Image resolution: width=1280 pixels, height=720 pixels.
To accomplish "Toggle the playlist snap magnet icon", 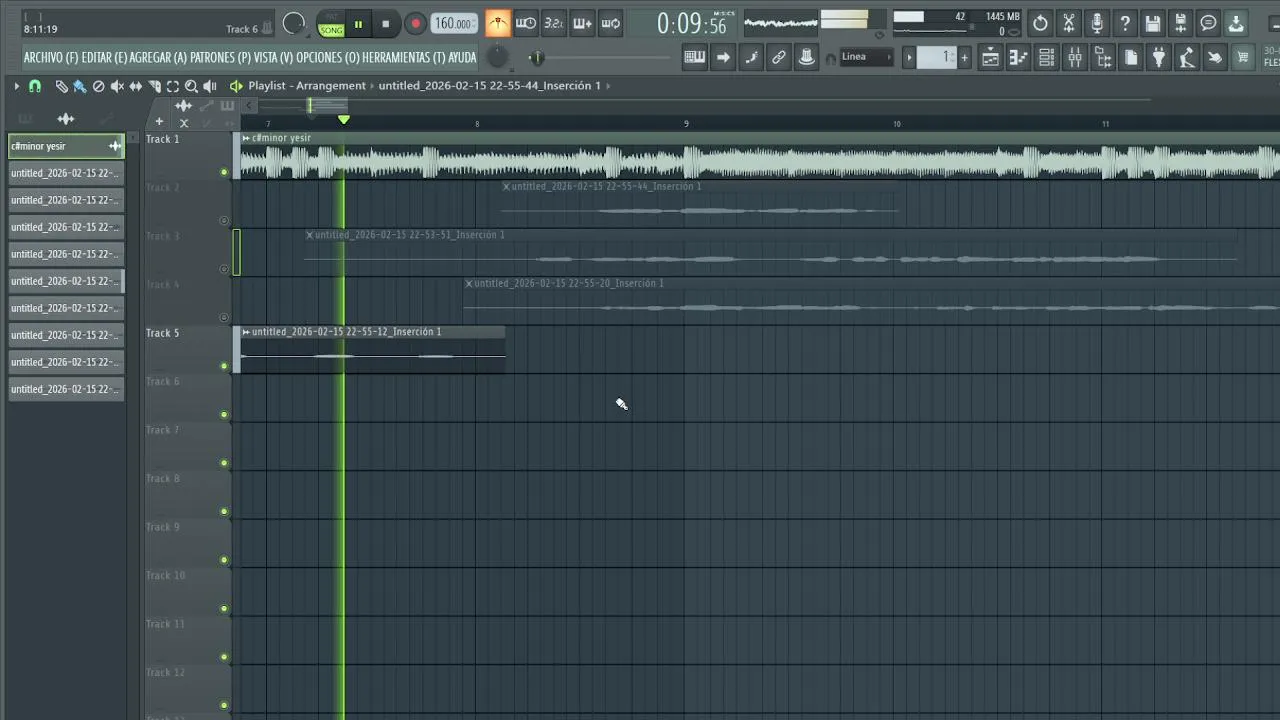I will coord(35,86).
